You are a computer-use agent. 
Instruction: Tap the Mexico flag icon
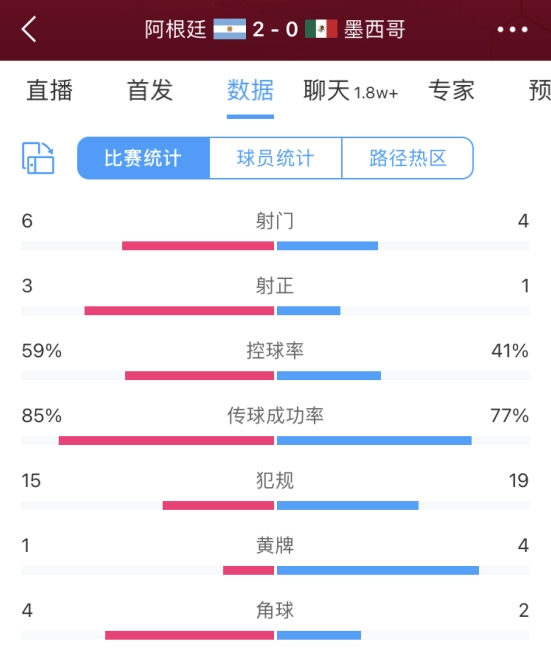click(321, 29)
